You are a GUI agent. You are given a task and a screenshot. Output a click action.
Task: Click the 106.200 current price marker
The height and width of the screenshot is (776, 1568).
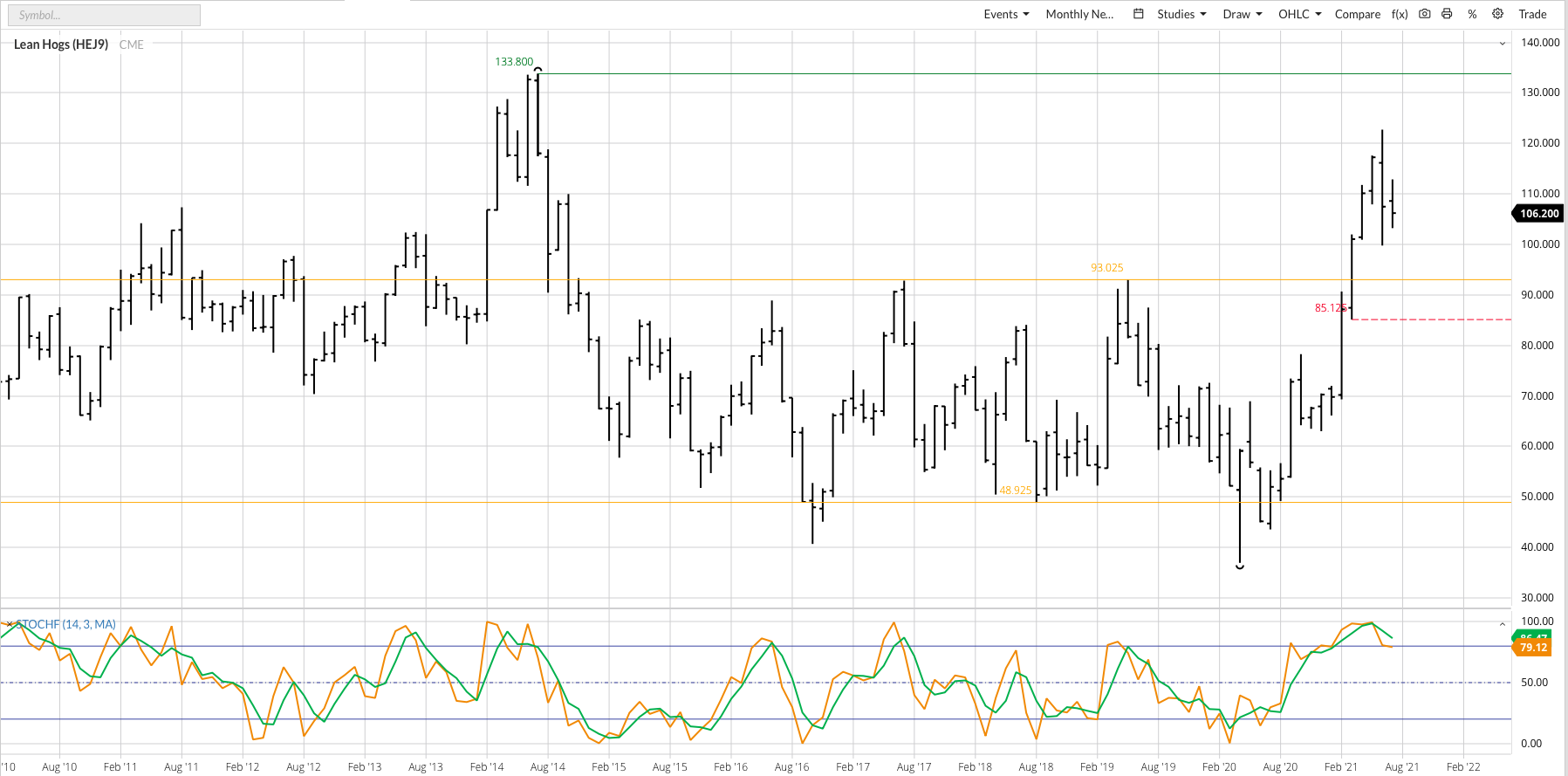tap(1538, 214)
